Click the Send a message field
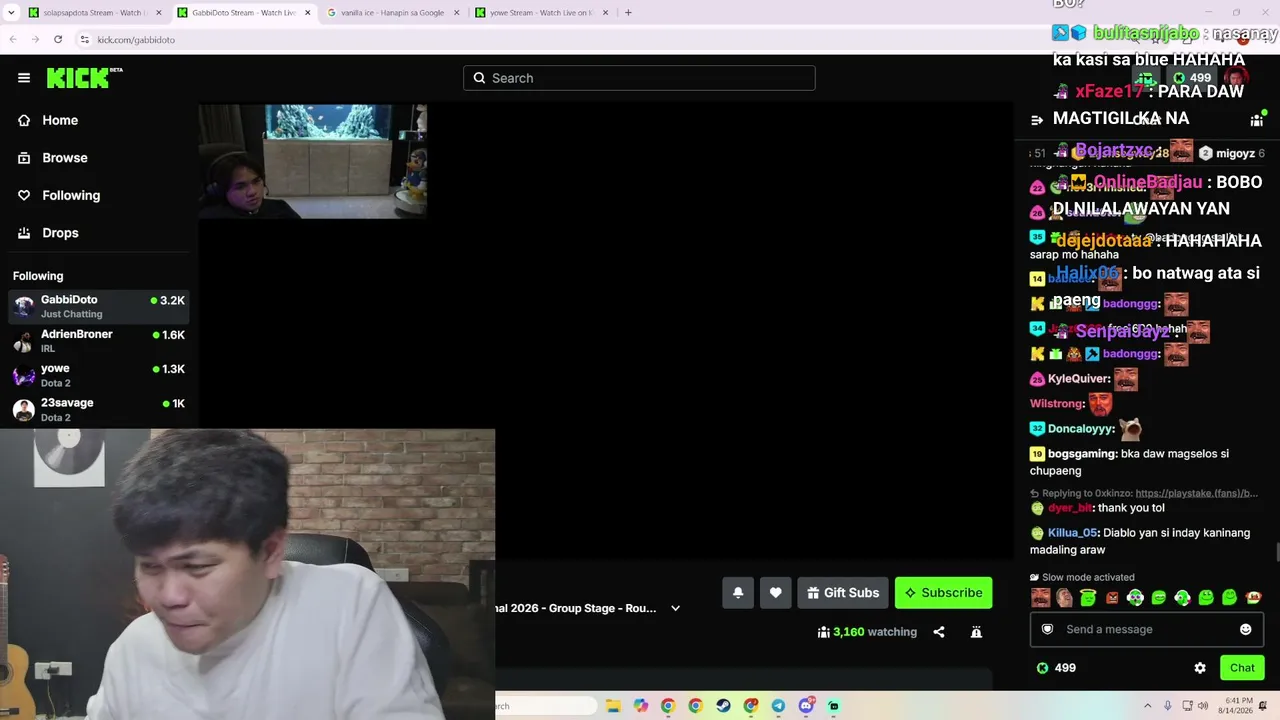1280x720 pixels. [x=1147, y=629]
